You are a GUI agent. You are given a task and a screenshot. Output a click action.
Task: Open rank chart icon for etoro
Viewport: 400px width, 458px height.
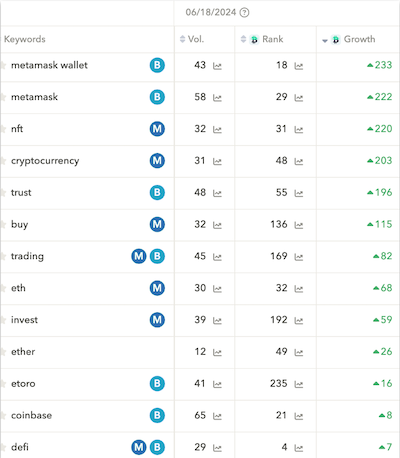[299, 384]
